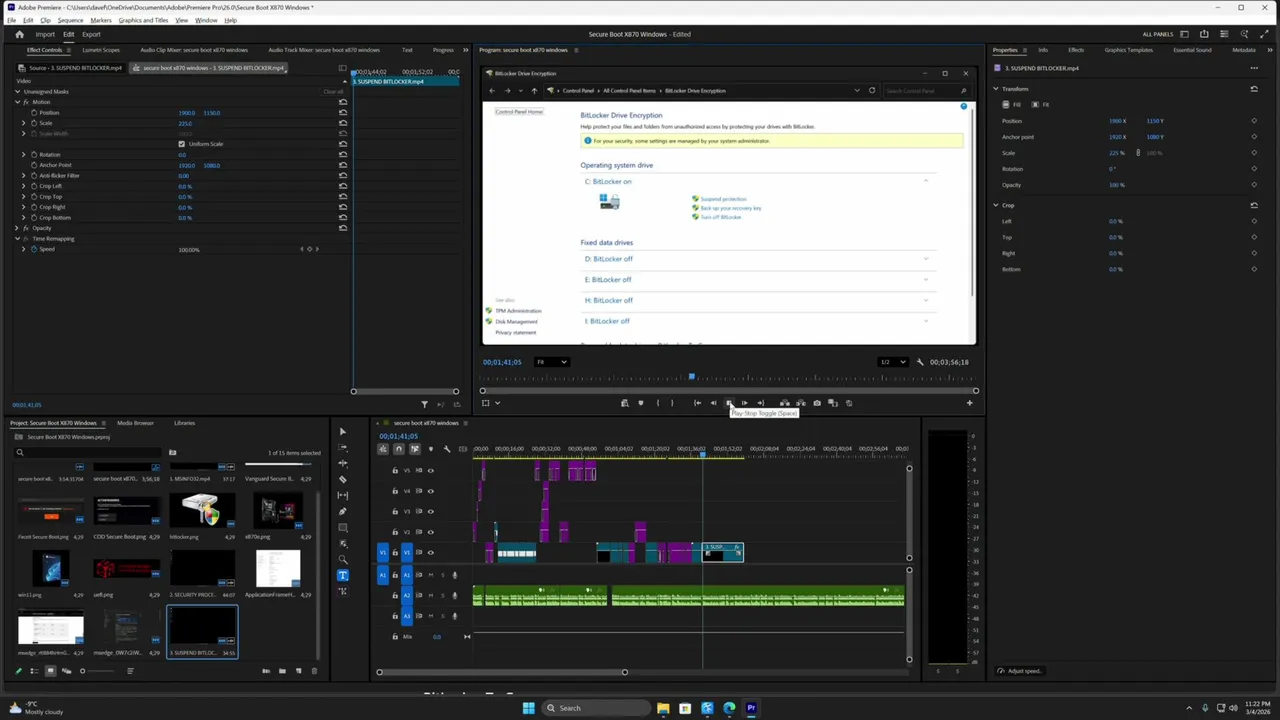The width and height of the screenshot is (1280, 720).
Task: Open the Fit zoom level dropdown
Action: point(552,362)
